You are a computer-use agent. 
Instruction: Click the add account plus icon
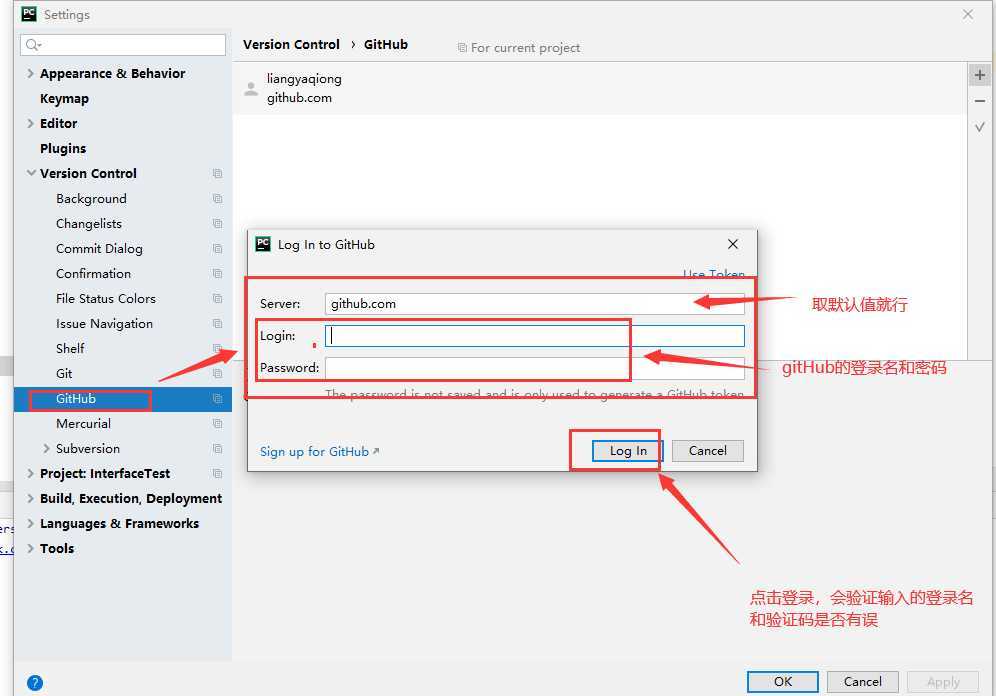coord(979,75)
